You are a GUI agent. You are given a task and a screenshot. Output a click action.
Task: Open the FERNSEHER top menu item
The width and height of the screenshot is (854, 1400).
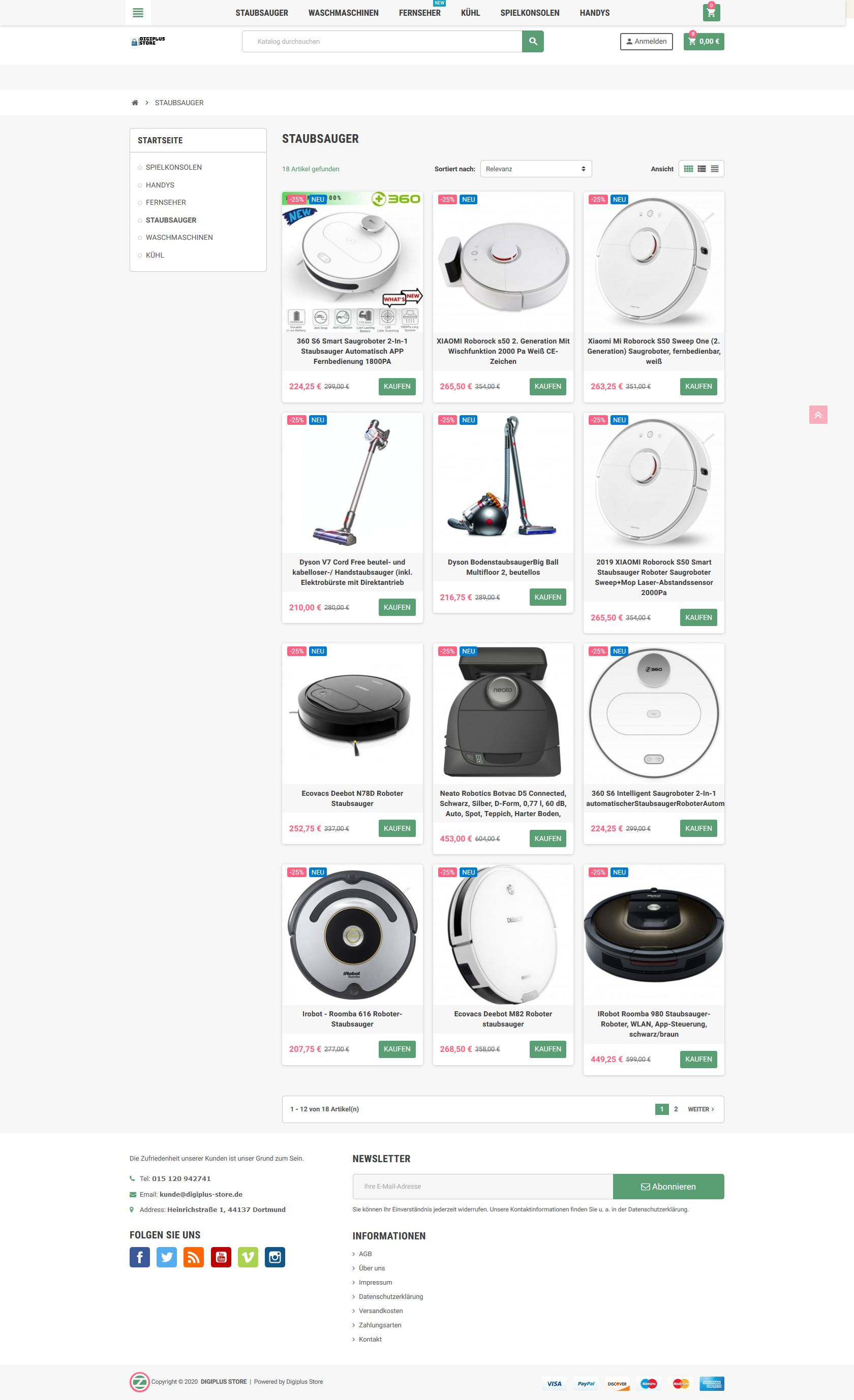(419, 13)
